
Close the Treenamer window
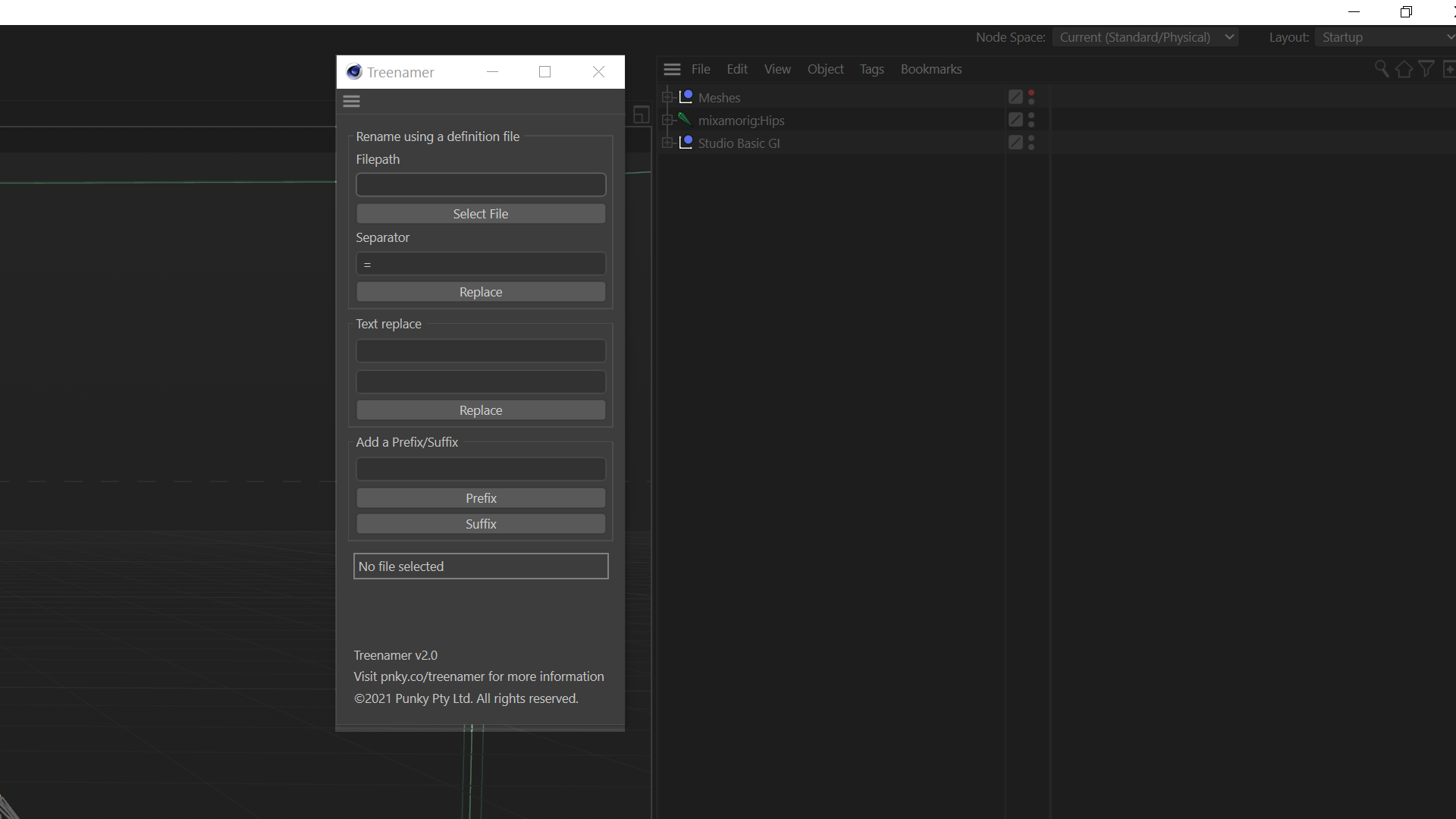[598, 72]
